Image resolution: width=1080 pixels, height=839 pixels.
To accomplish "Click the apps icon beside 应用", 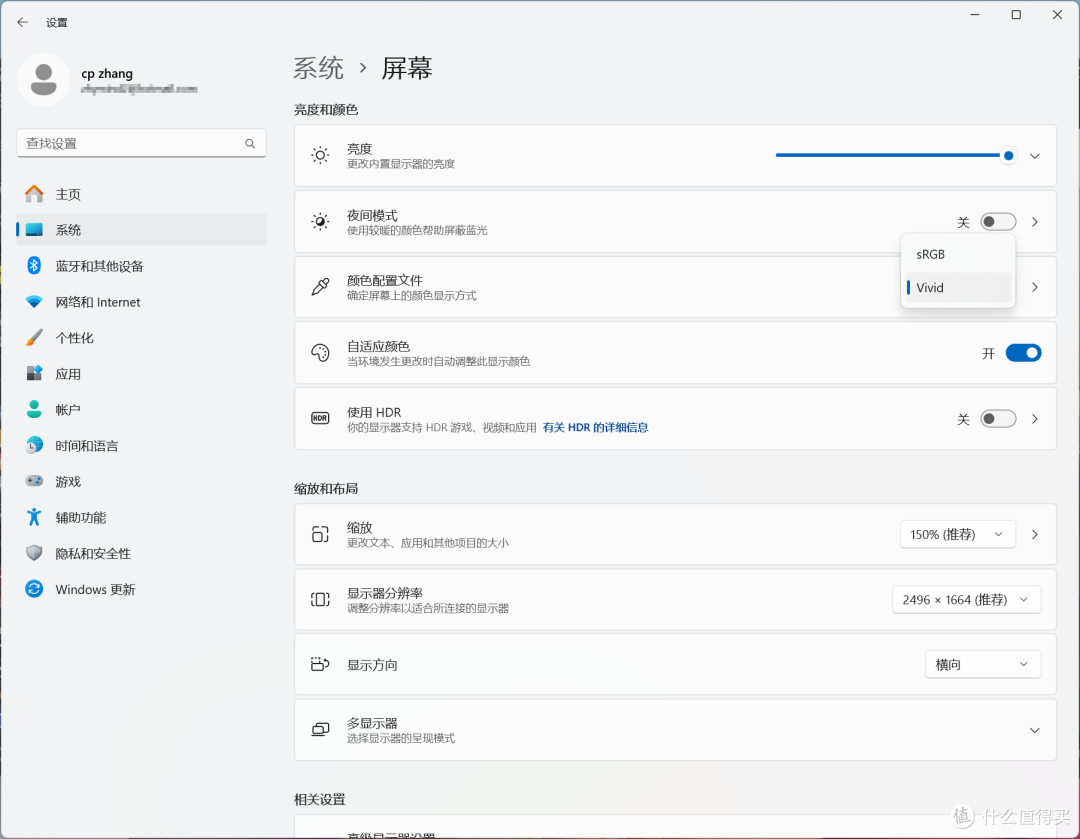I will (34, 373).
